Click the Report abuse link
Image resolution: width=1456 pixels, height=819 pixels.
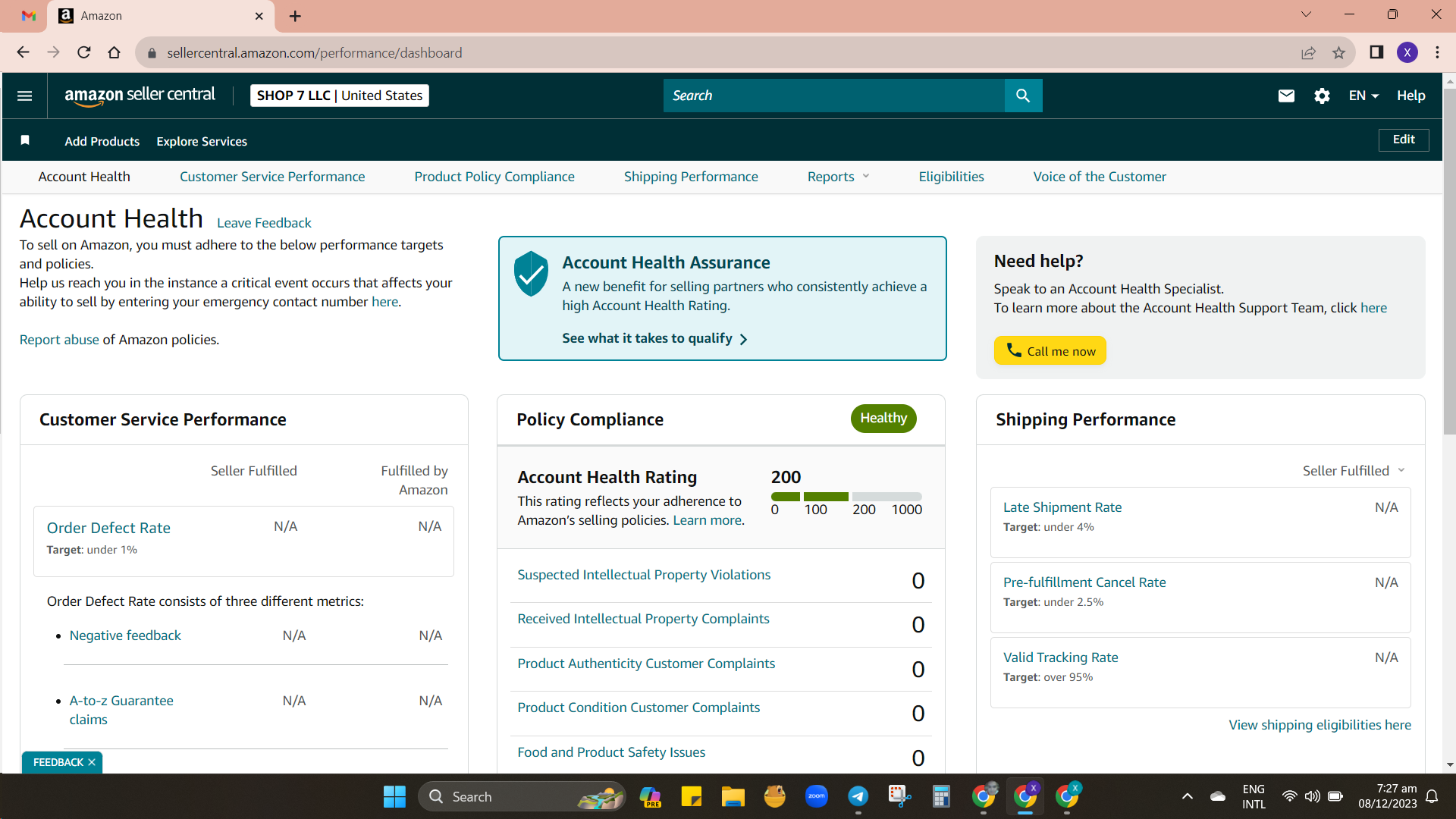pos(59,340)
